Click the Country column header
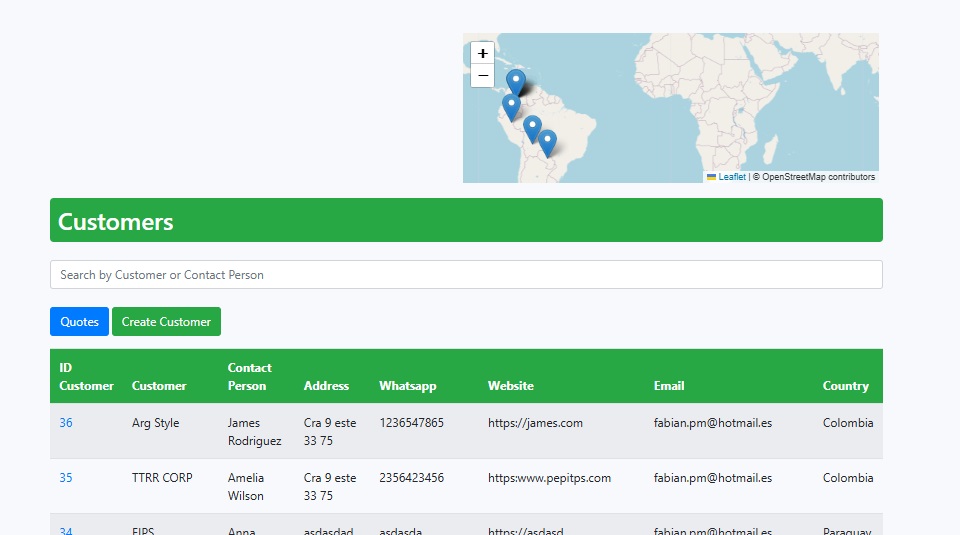The height and width of the screenshot is (535, 960). 845,386
